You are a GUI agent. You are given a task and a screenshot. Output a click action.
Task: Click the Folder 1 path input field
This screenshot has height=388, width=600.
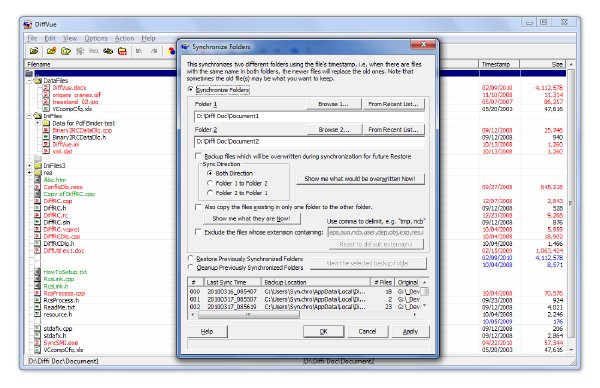click(309, 116)
